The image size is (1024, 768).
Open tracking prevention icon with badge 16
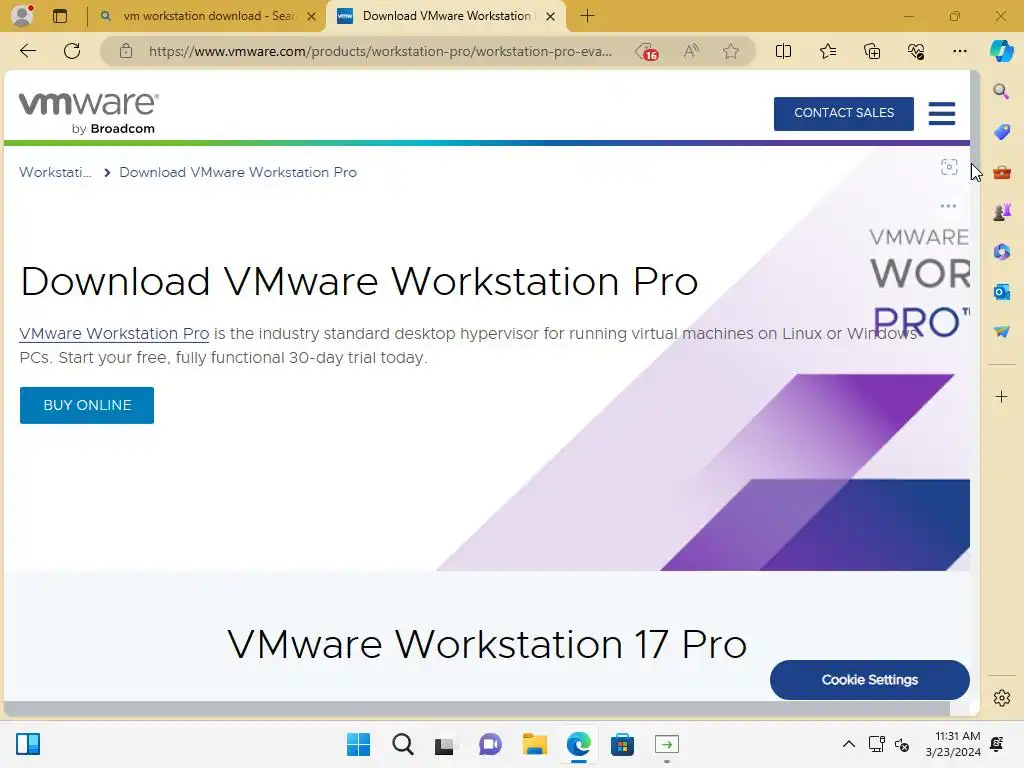point(647,52)
